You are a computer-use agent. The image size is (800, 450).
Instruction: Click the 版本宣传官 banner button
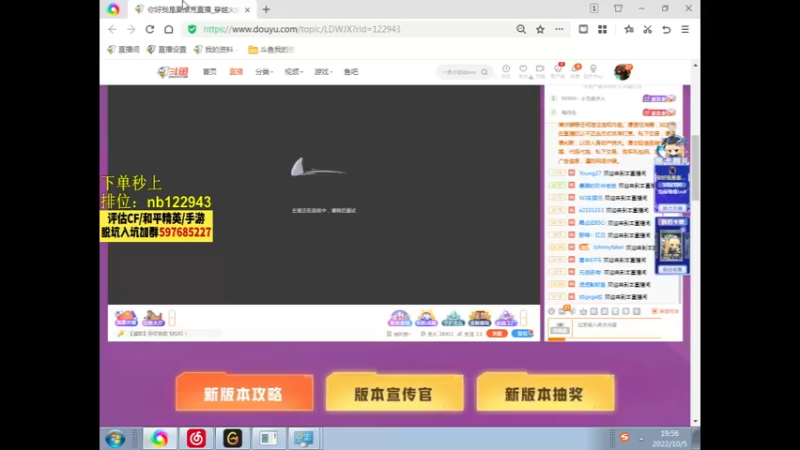[394, 392]
